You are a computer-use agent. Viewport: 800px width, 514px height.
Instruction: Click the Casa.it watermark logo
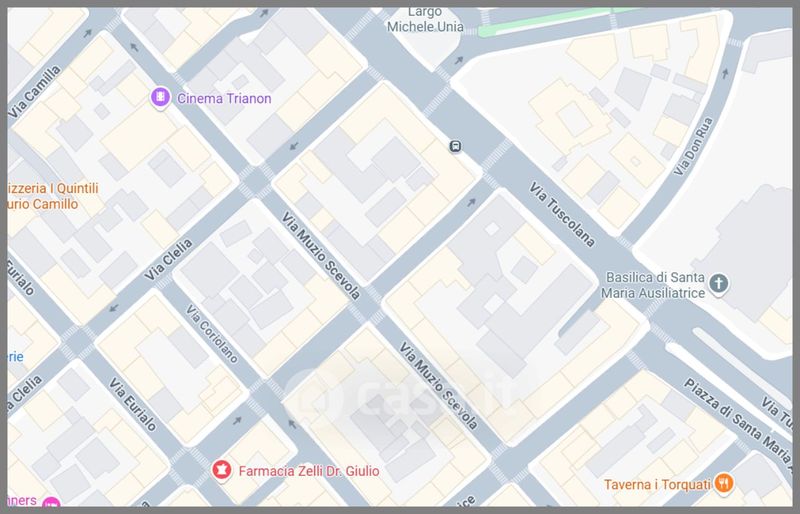[x=403, y=398]
